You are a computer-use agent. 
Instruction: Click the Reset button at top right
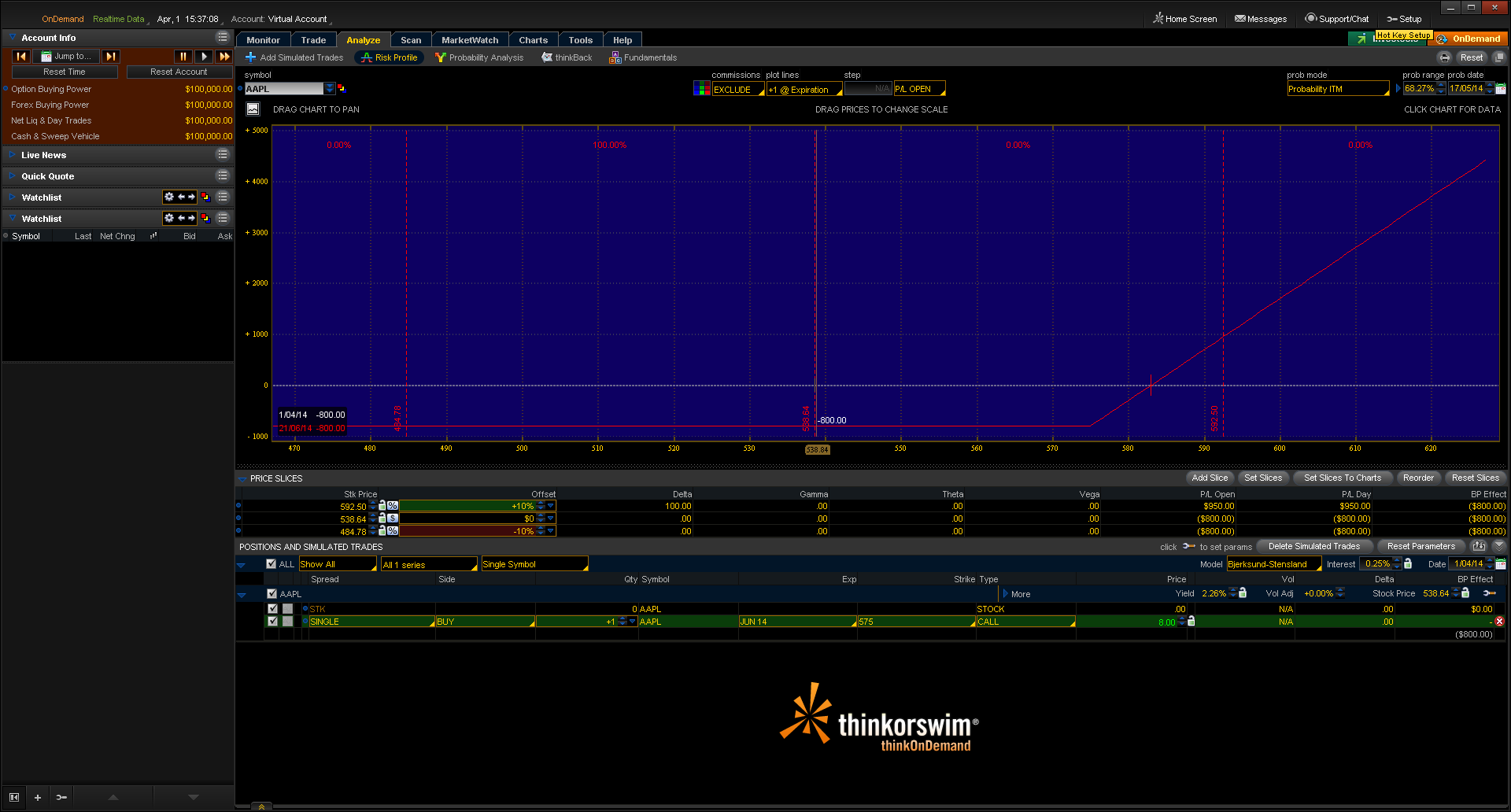(x=1471, y=57)
